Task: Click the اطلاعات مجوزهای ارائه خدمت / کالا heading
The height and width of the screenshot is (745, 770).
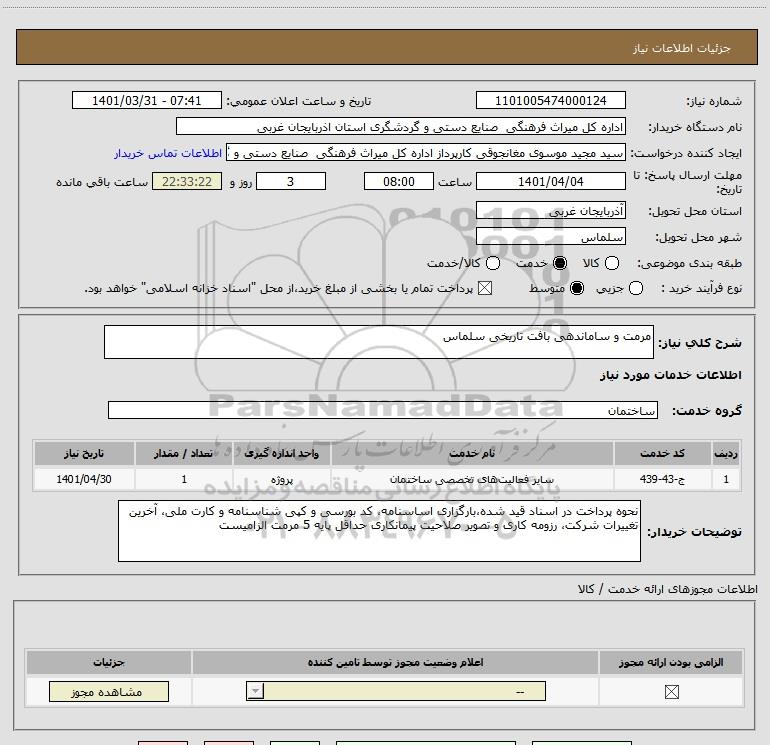Action: [667, 589]
